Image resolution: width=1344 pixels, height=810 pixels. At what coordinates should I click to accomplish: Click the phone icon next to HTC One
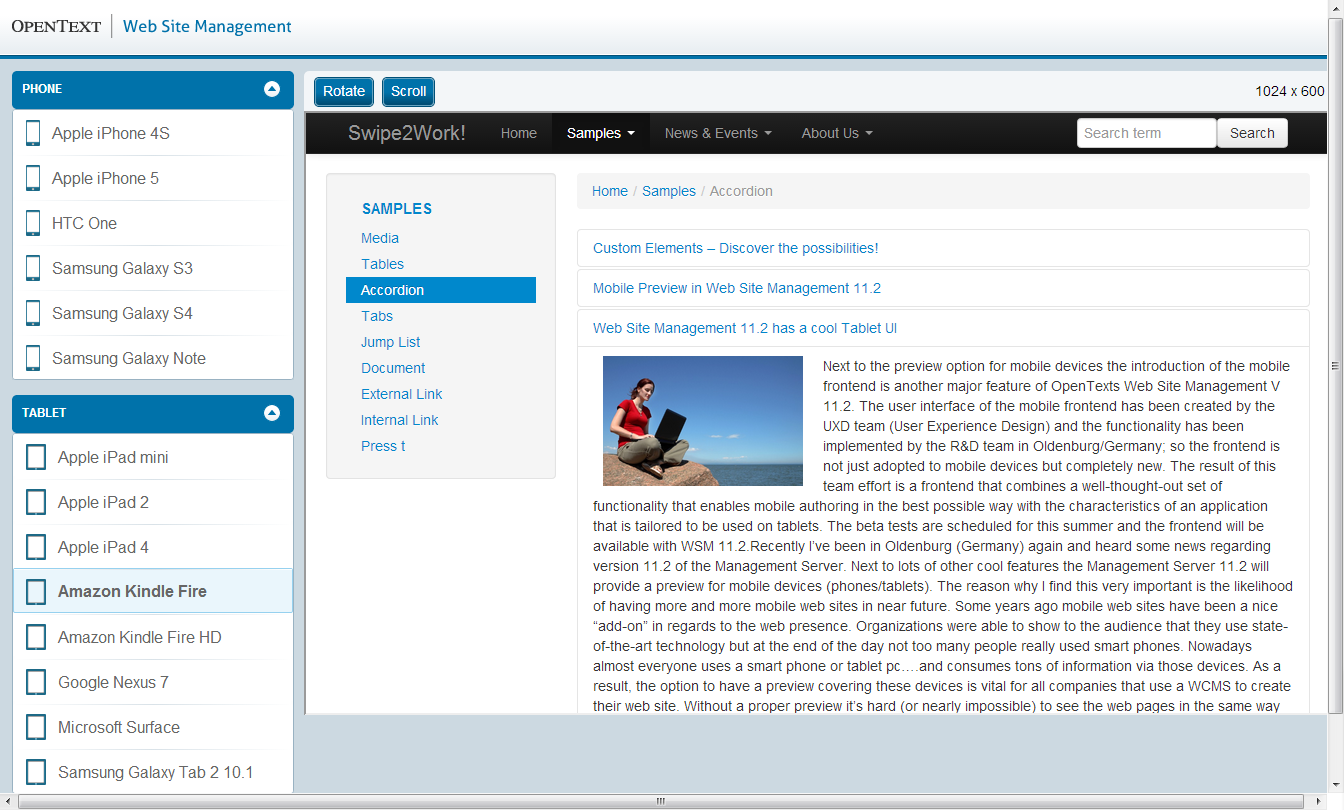click(33, 223)
